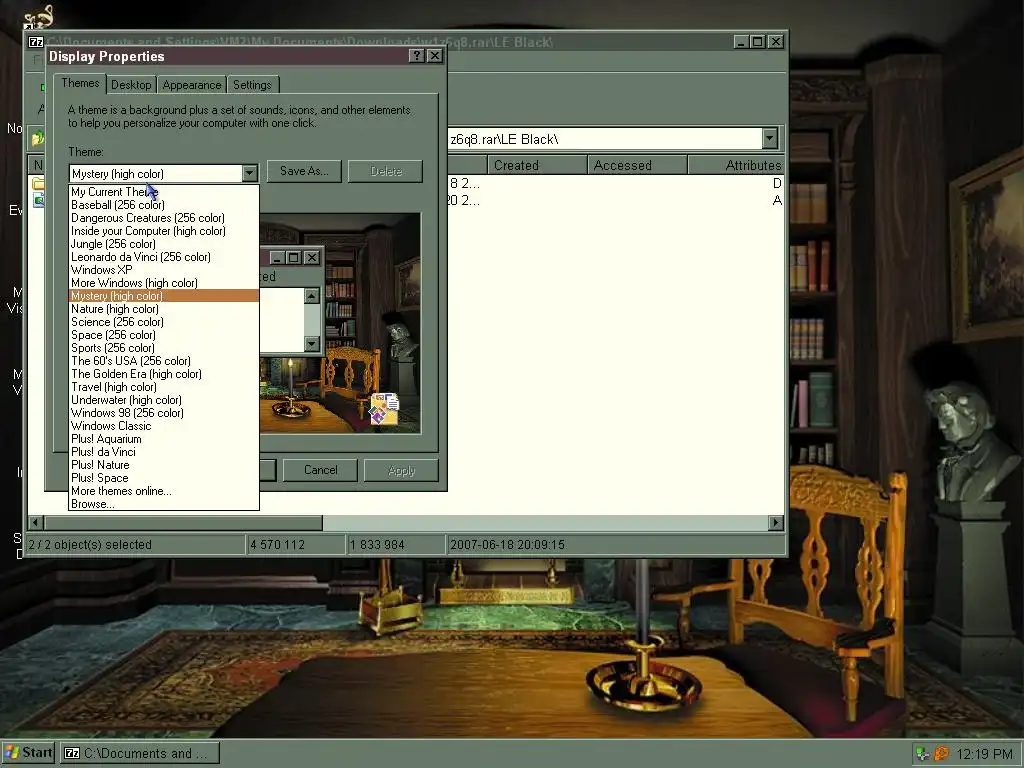Choose Underwater (high color) theme
The image size is (1024, 768).
click(164, 400)
